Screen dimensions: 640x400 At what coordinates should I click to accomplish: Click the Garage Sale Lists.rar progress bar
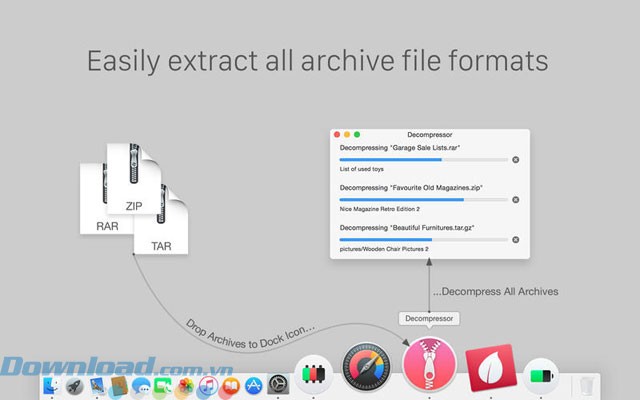[422, 159]
